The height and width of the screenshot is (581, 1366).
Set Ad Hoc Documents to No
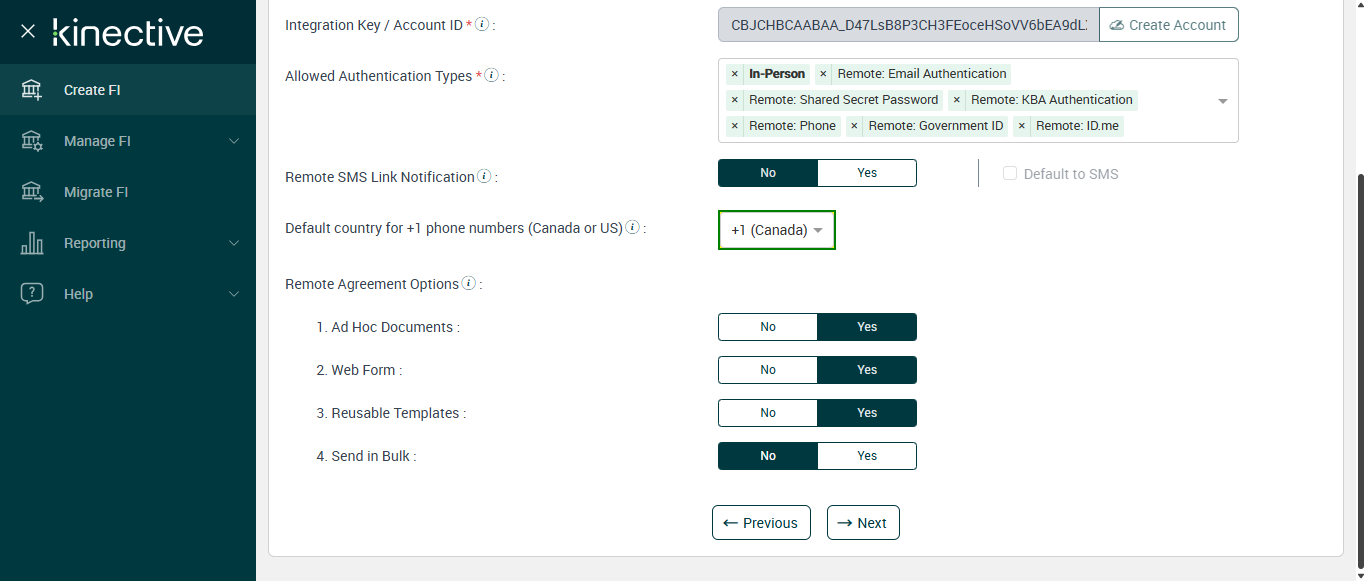768,327
